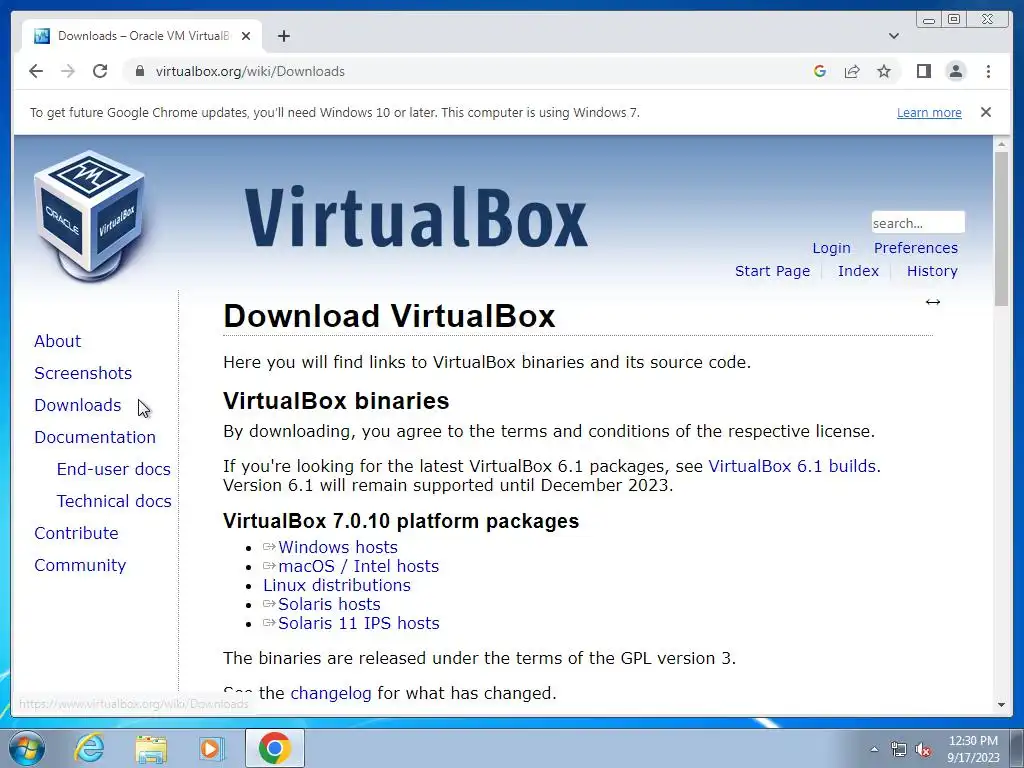
Task: Download the Solaris hosts package
Action: pos(329,604)
